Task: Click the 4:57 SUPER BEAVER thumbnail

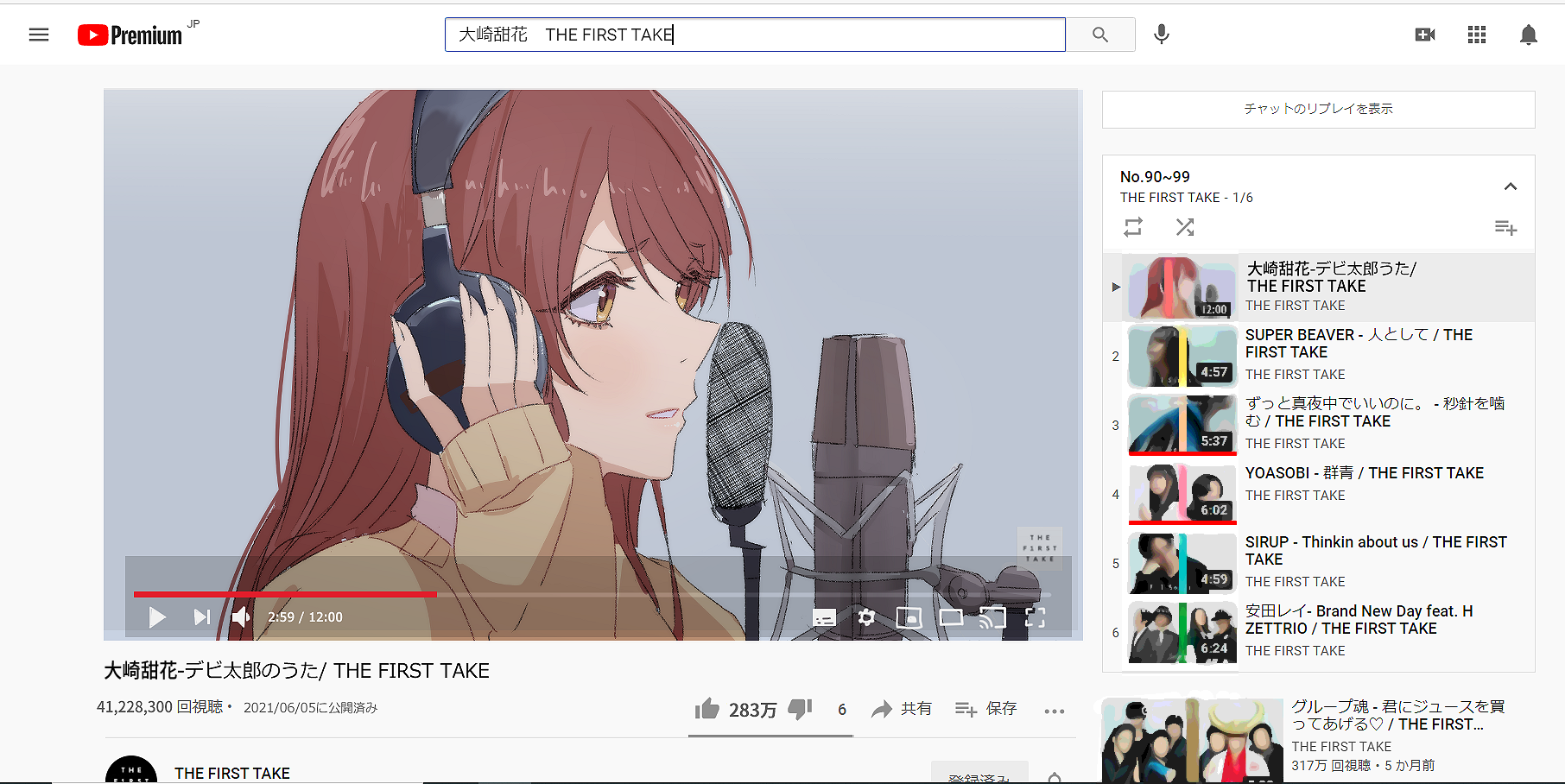Action: [1182, 357]
